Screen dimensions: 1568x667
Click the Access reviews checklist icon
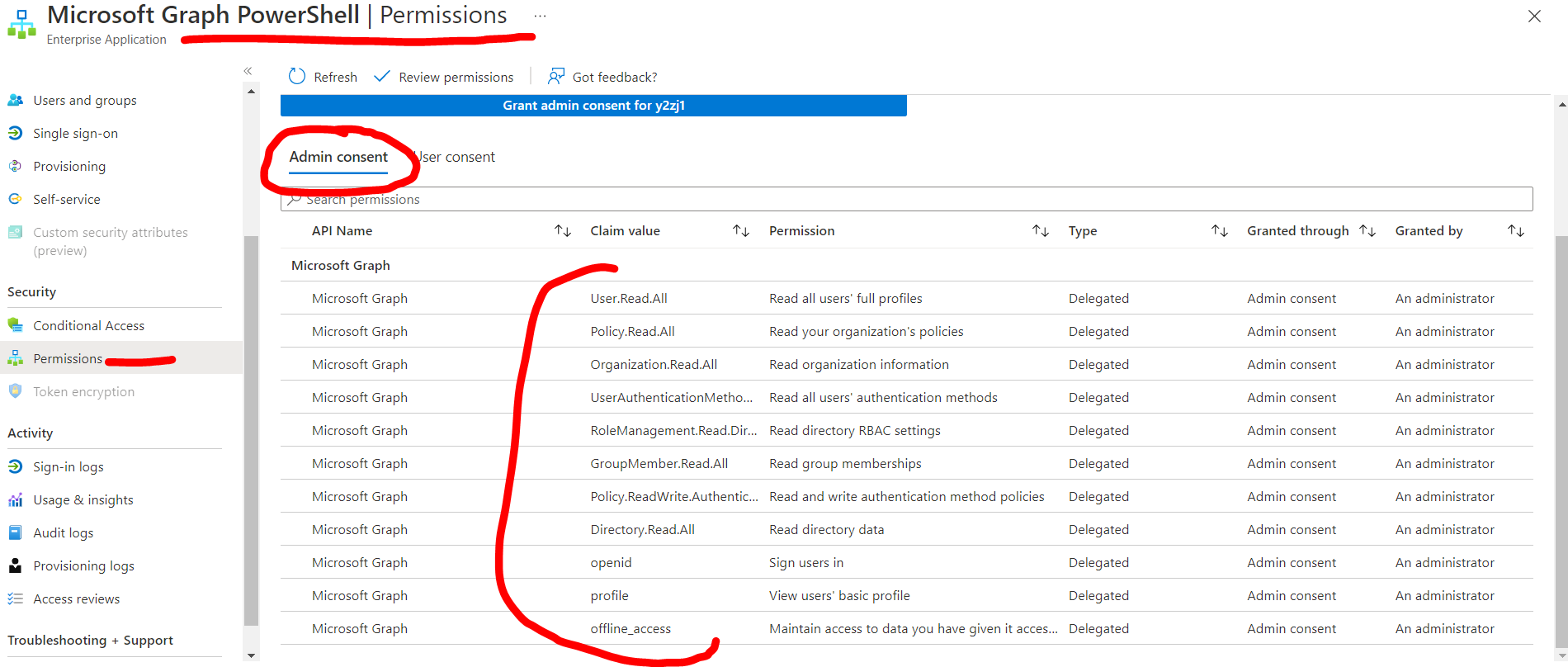[x=15, y=598]
